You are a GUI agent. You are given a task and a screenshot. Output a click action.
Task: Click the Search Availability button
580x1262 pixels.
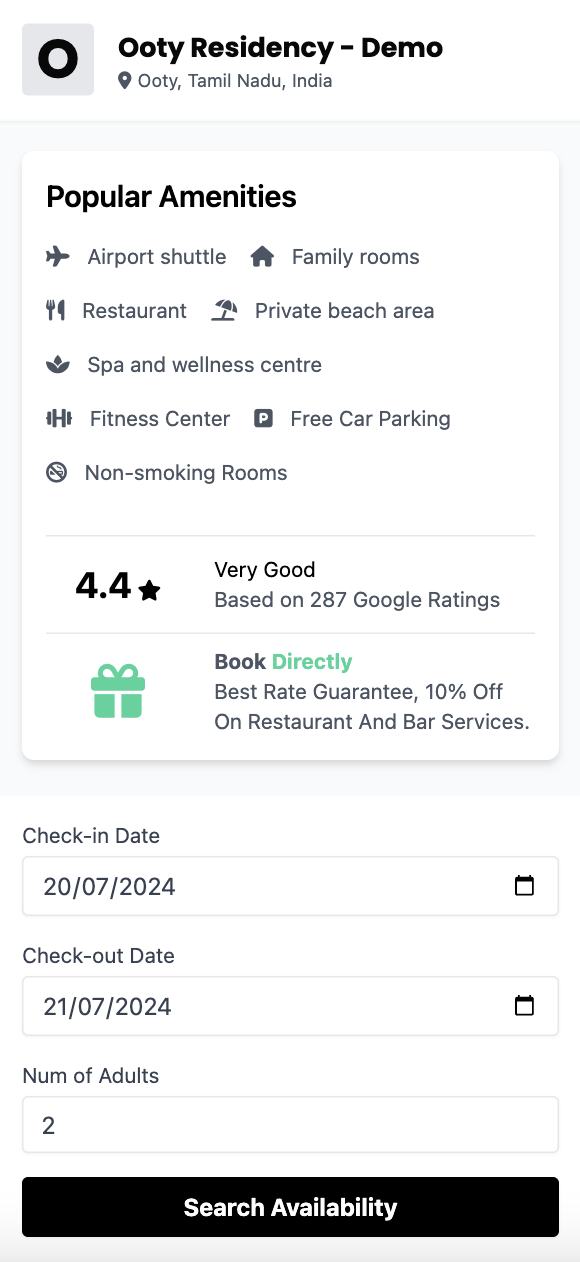pos(290,1207)
